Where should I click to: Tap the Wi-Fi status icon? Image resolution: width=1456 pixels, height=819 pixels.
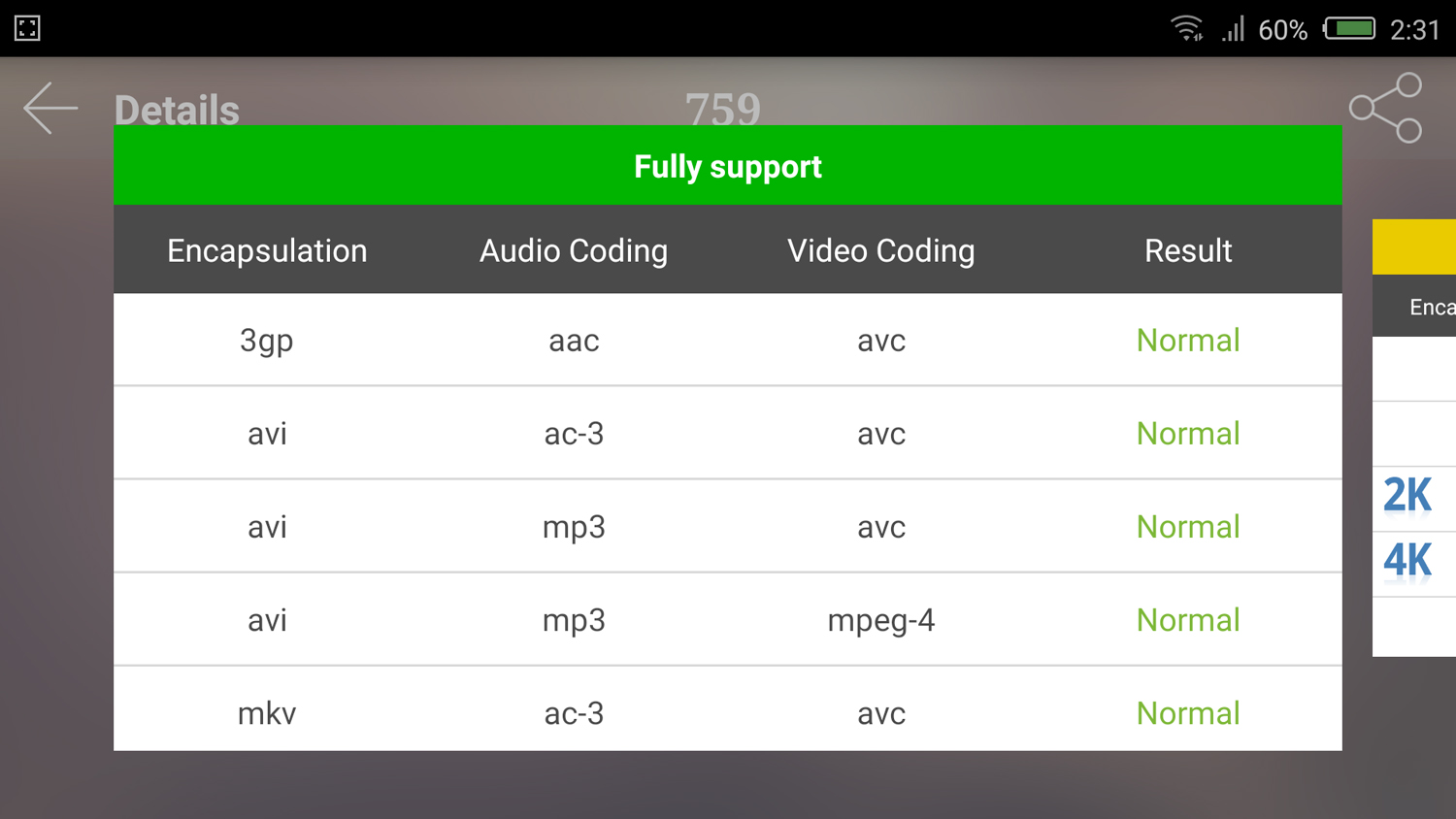pyautogui.click(x=1186, y=28)
